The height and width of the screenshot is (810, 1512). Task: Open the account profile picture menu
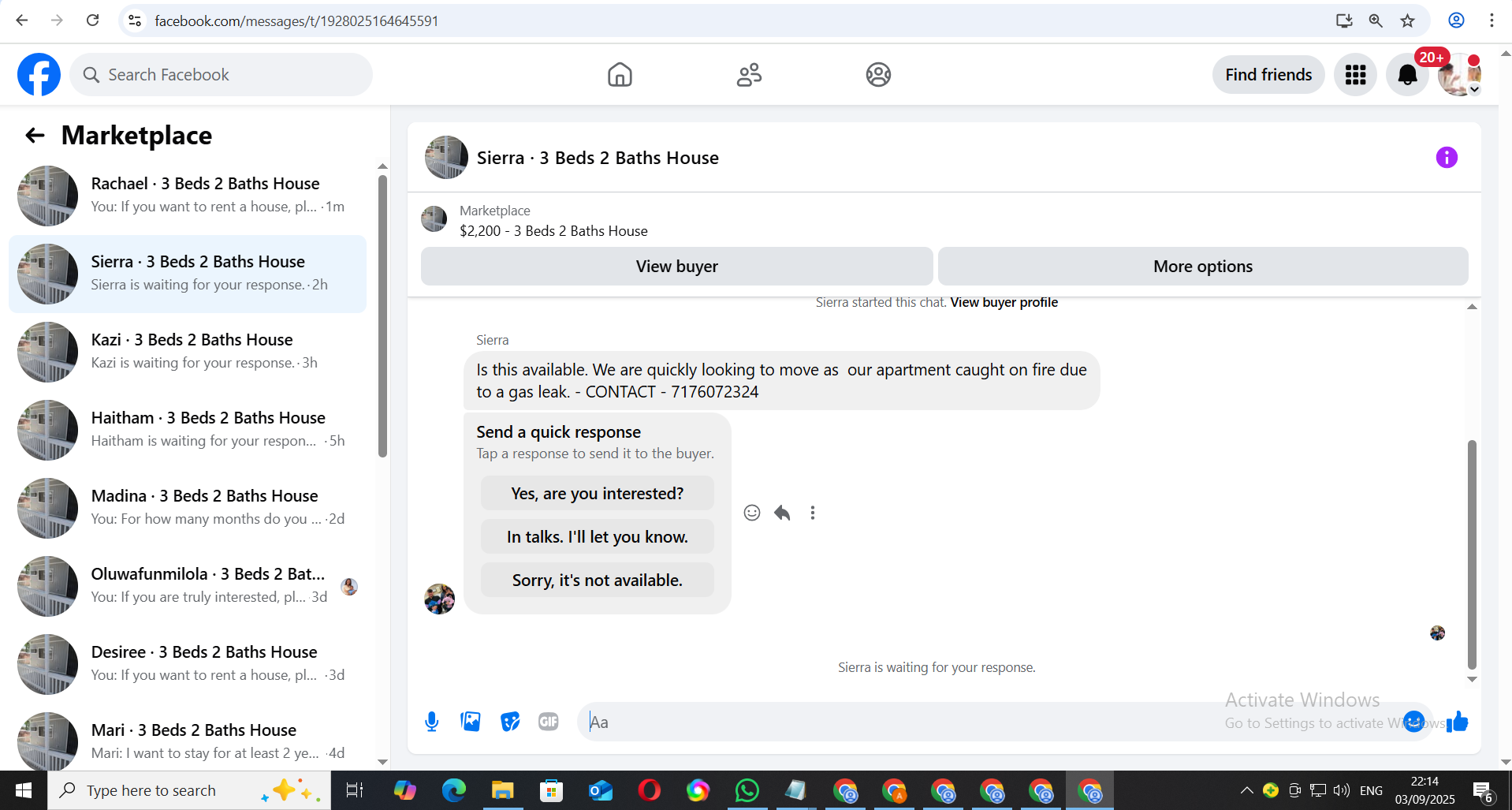point(1459,75)
